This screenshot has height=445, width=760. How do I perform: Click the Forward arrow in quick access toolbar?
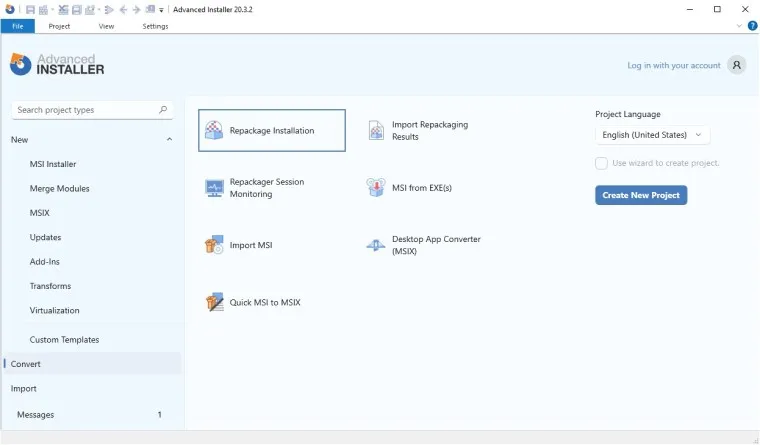[x=136, y=10]
